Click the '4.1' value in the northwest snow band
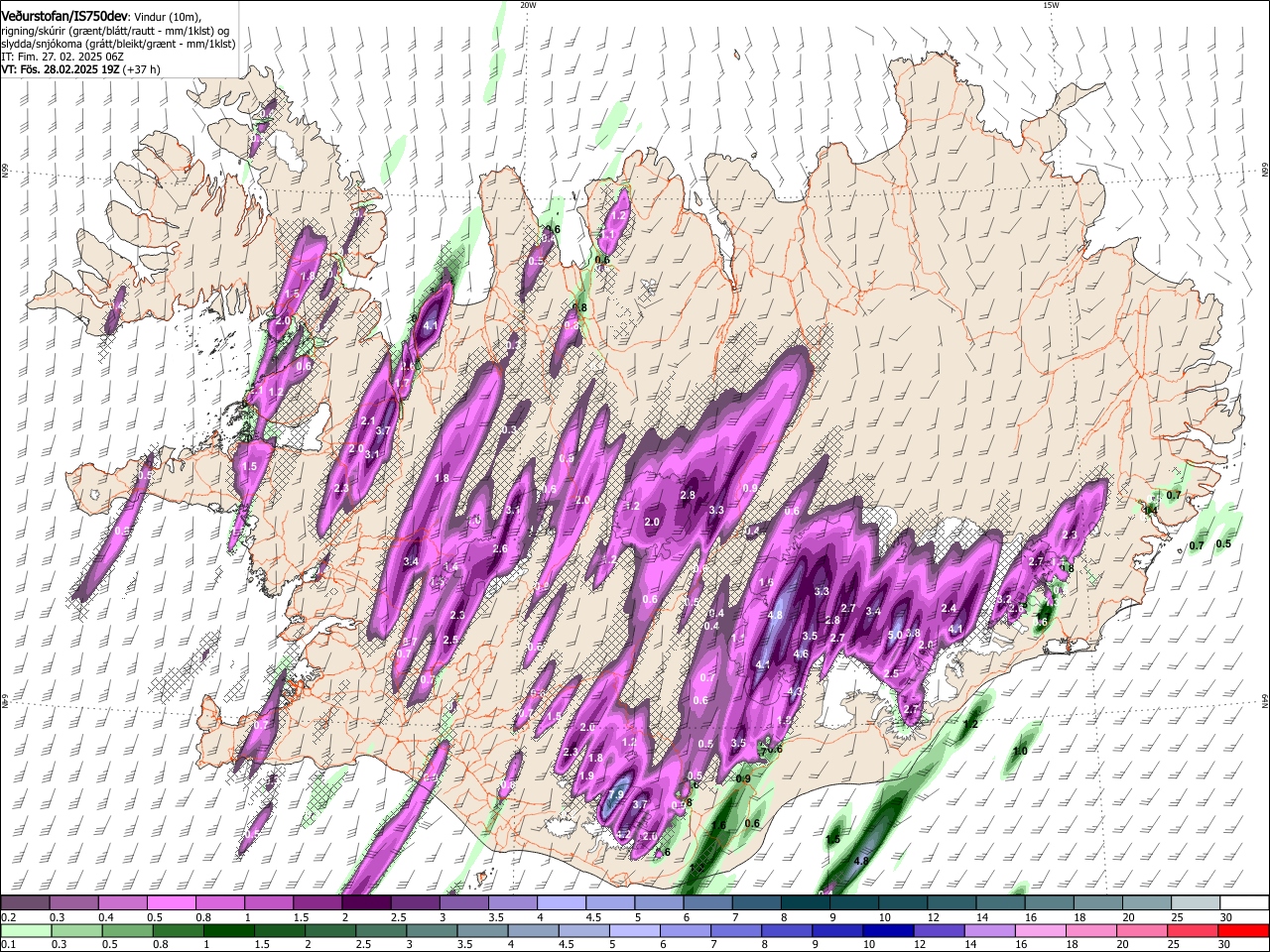The width and height of the screenshot is (1270, 952). 431,325
